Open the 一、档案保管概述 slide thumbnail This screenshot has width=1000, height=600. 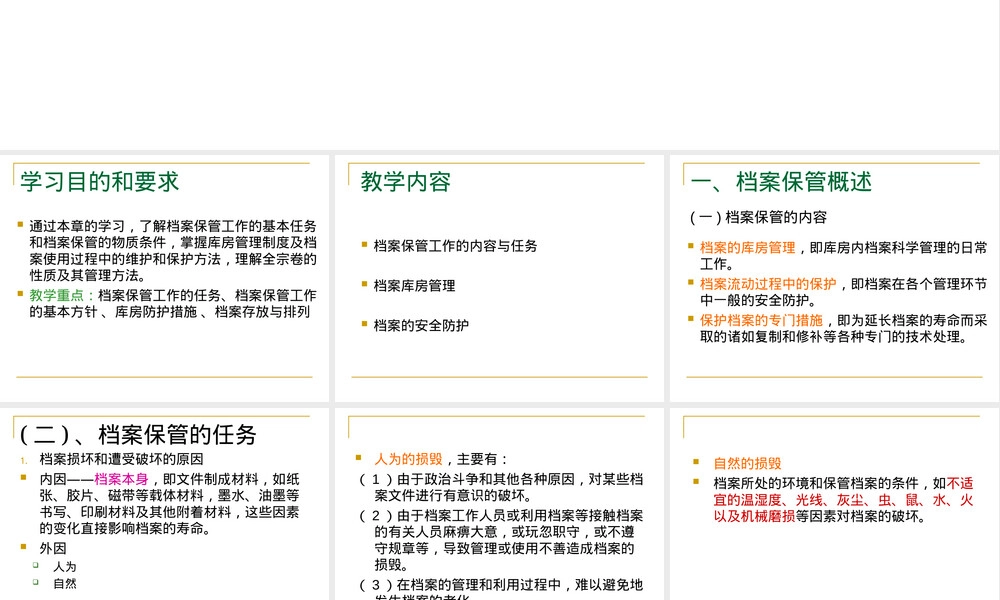835,278
